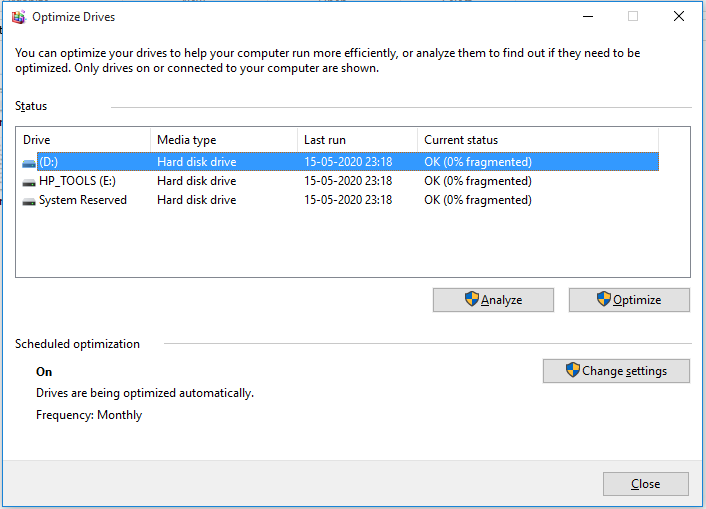This screenshot has width=706, height=509.
Task: Click status 'OK (0% fragmented)' of D: row
Action: pyautogui.click(x=478, y=162)
